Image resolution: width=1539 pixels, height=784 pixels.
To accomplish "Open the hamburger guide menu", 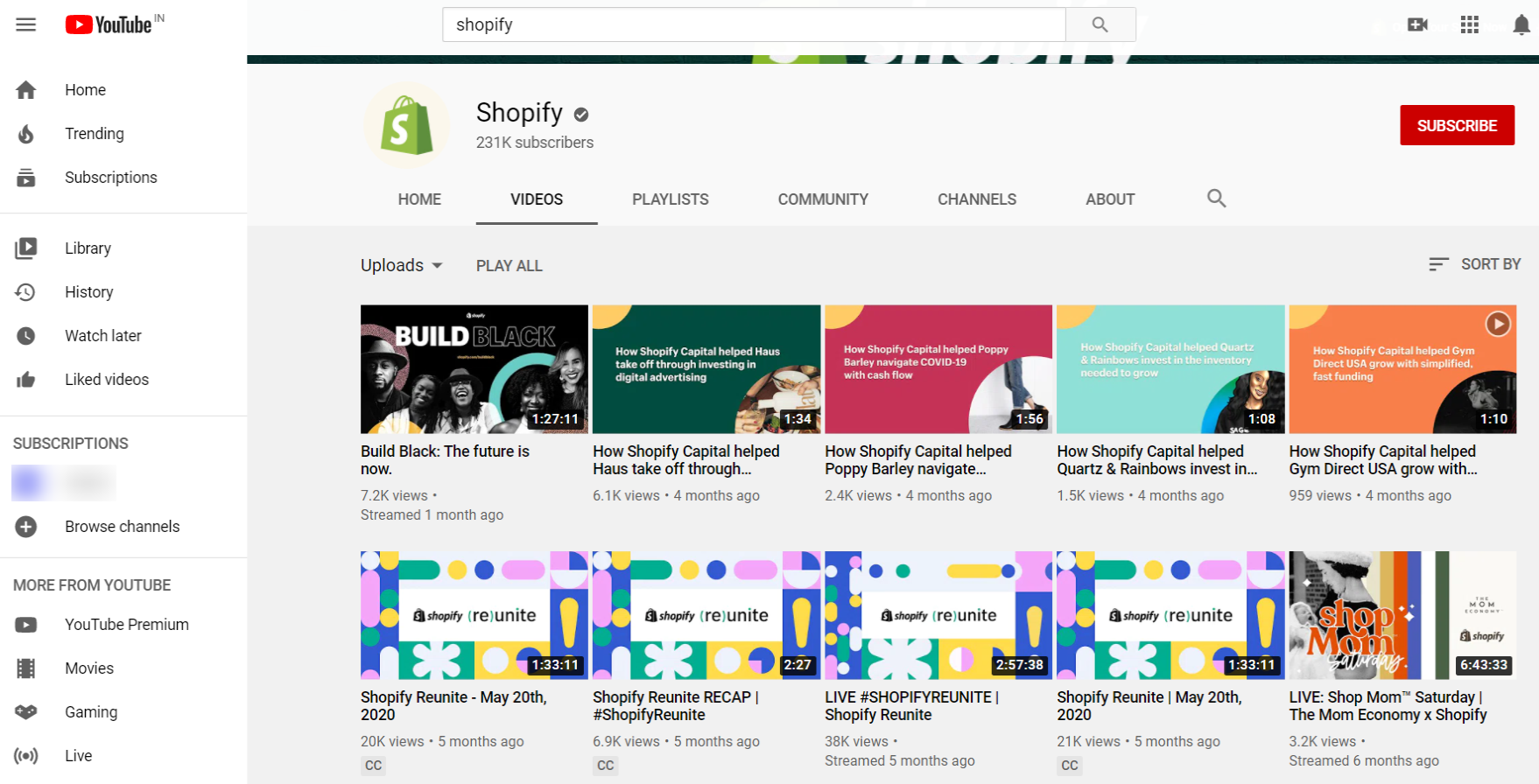I will 26,24.
